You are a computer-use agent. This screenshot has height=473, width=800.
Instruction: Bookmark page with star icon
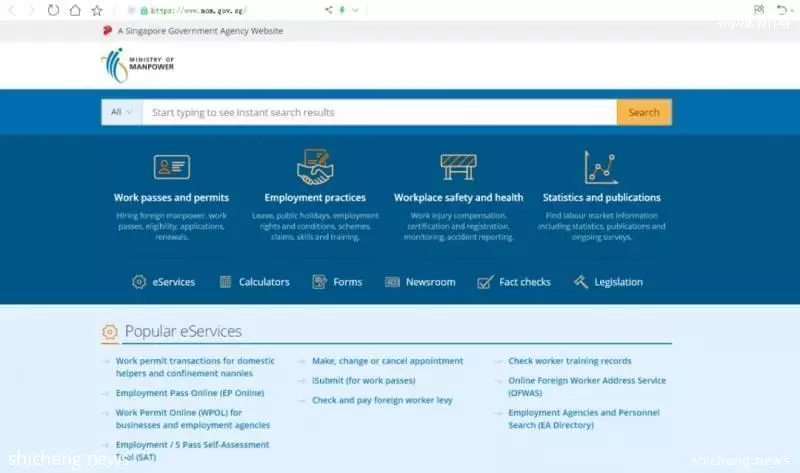click(97, 10)
